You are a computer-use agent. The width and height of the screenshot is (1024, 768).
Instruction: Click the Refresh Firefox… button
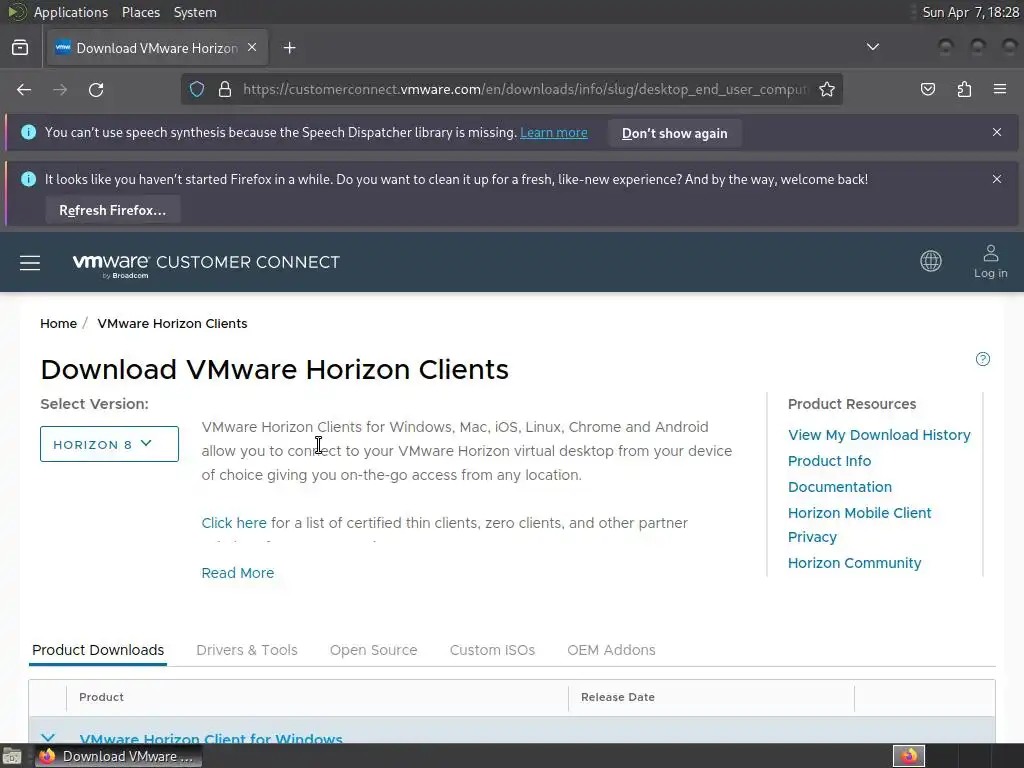pyautogui.click(x=113, y=210)
